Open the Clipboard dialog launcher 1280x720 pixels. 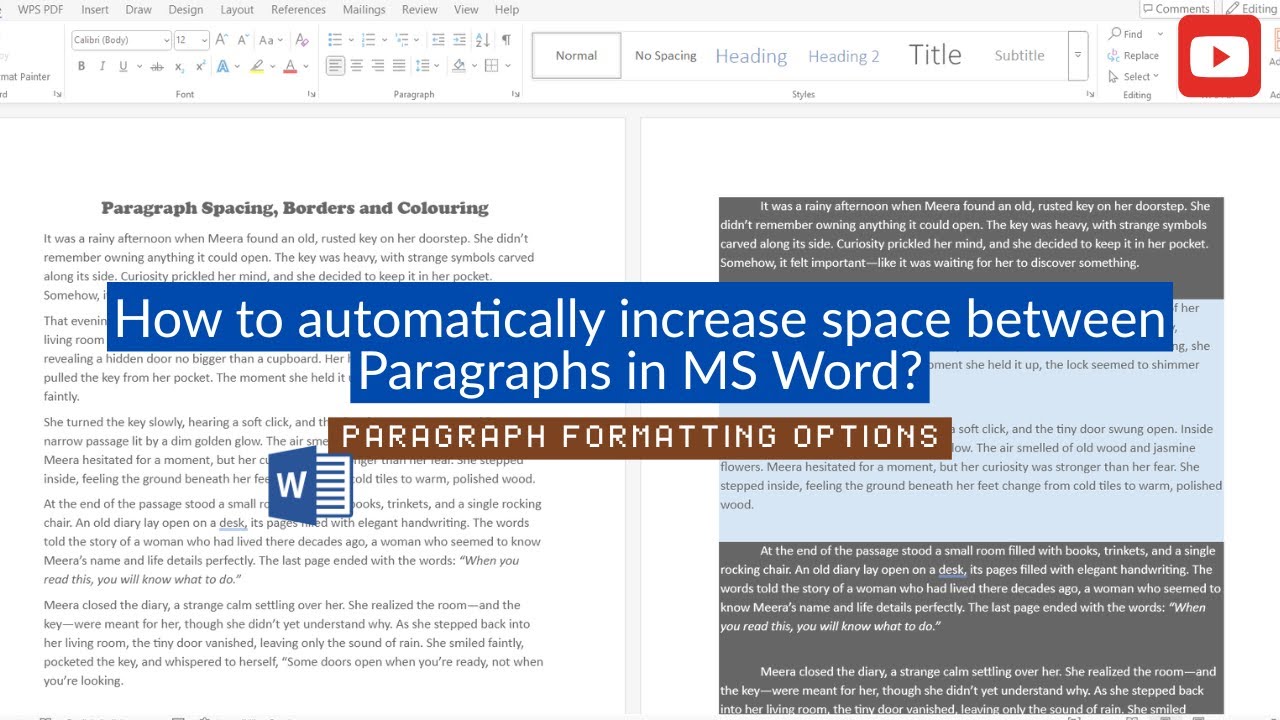pos(57,94)
